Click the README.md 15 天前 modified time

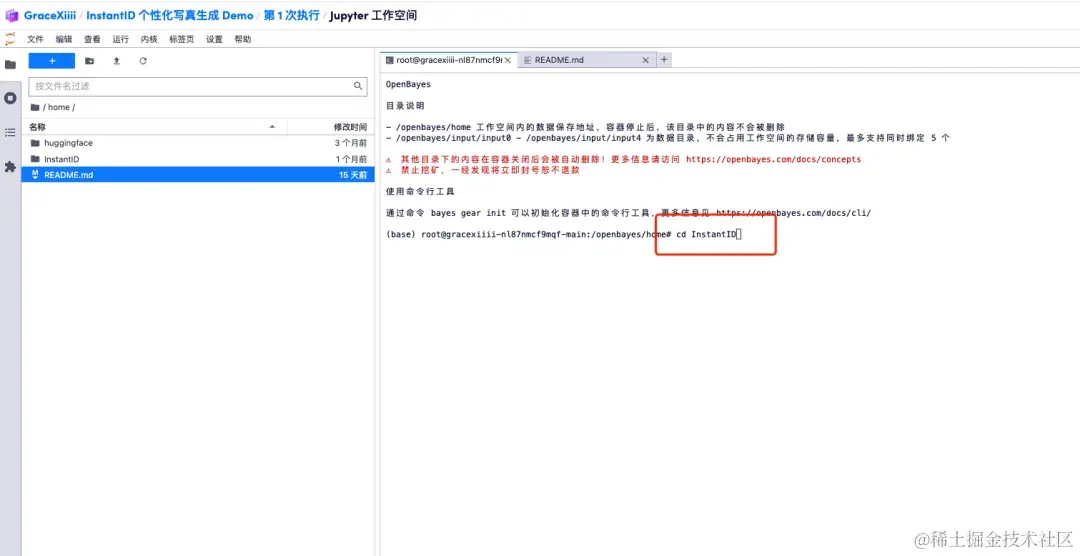point(353,175)
